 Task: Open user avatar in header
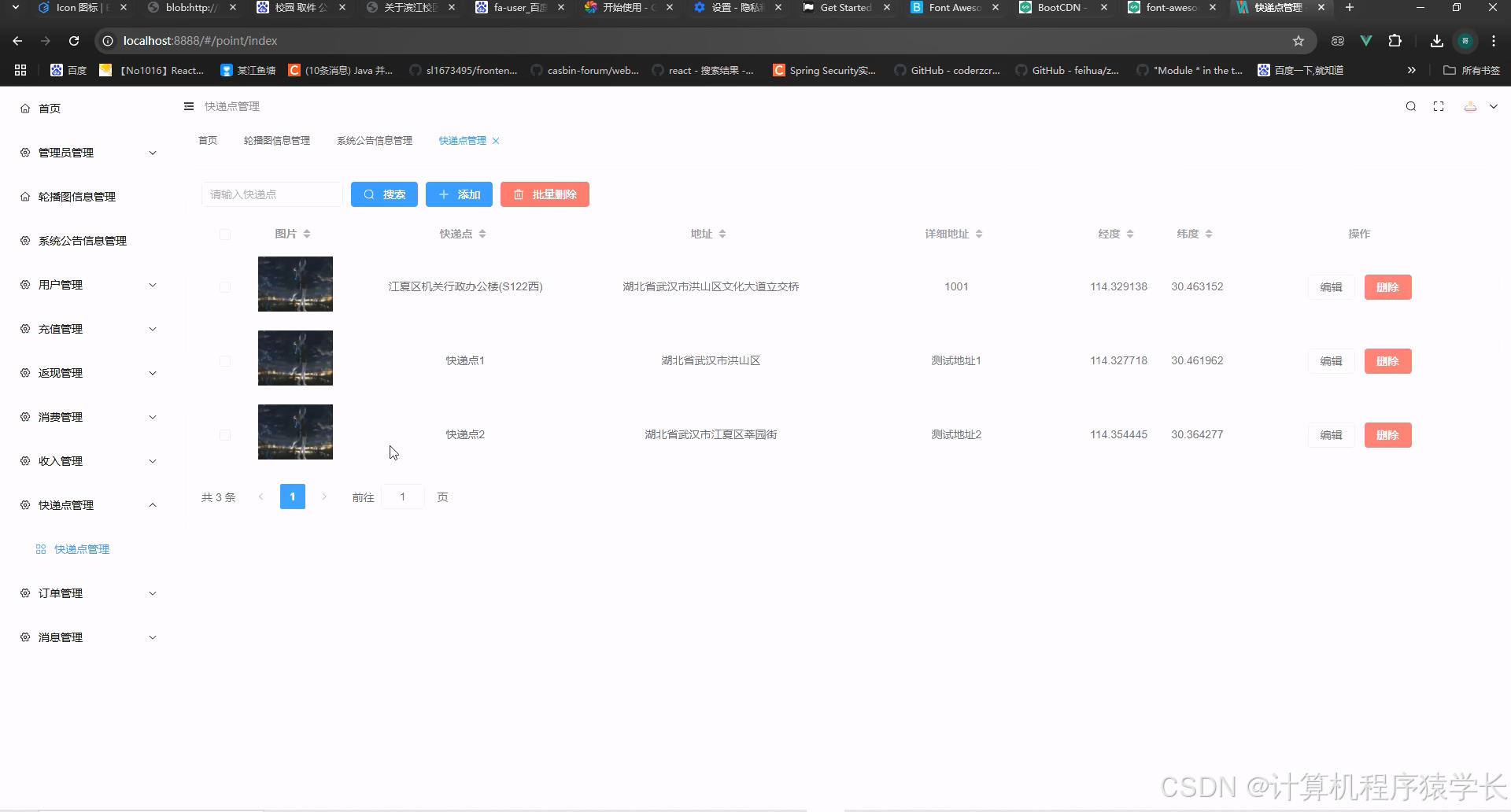[1470, 106]
